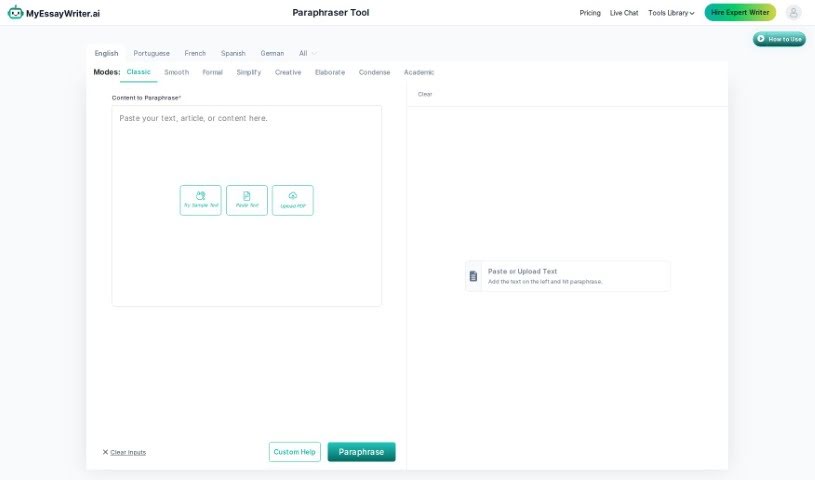The height and width of the screenshot is (480, 815).
Task: Click the How to Use play icon
Action: (x=762, y=39)
